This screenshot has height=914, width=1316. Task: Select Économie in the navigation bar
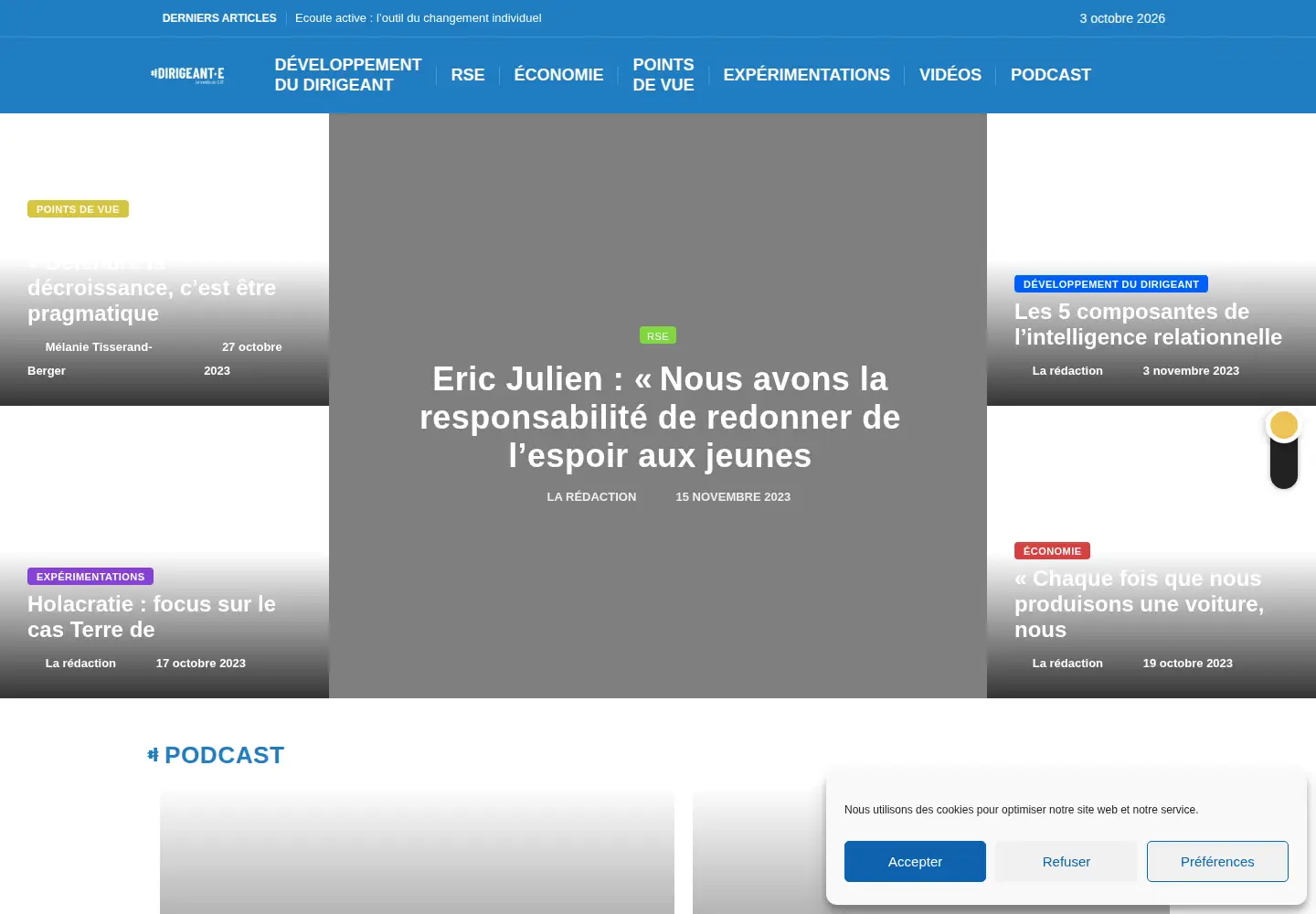(559, 75)
